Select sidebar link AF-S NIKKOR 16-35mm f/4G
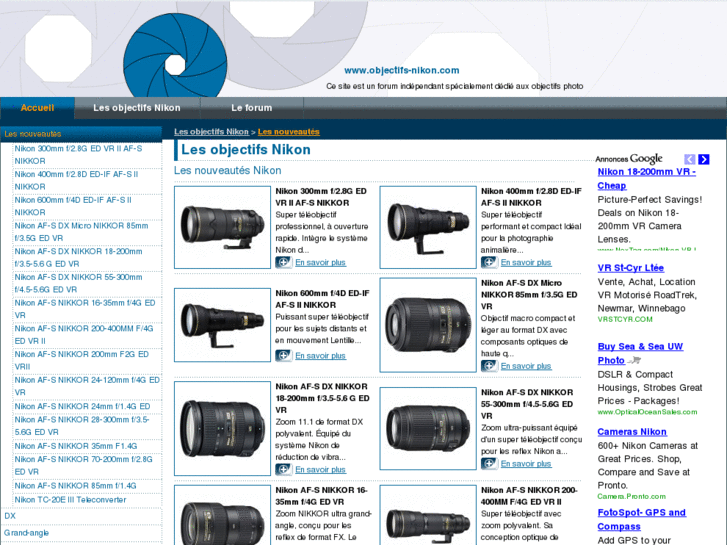Image resolution: width=727 pixels, height=545 pixels. click(x=85, y=309)
